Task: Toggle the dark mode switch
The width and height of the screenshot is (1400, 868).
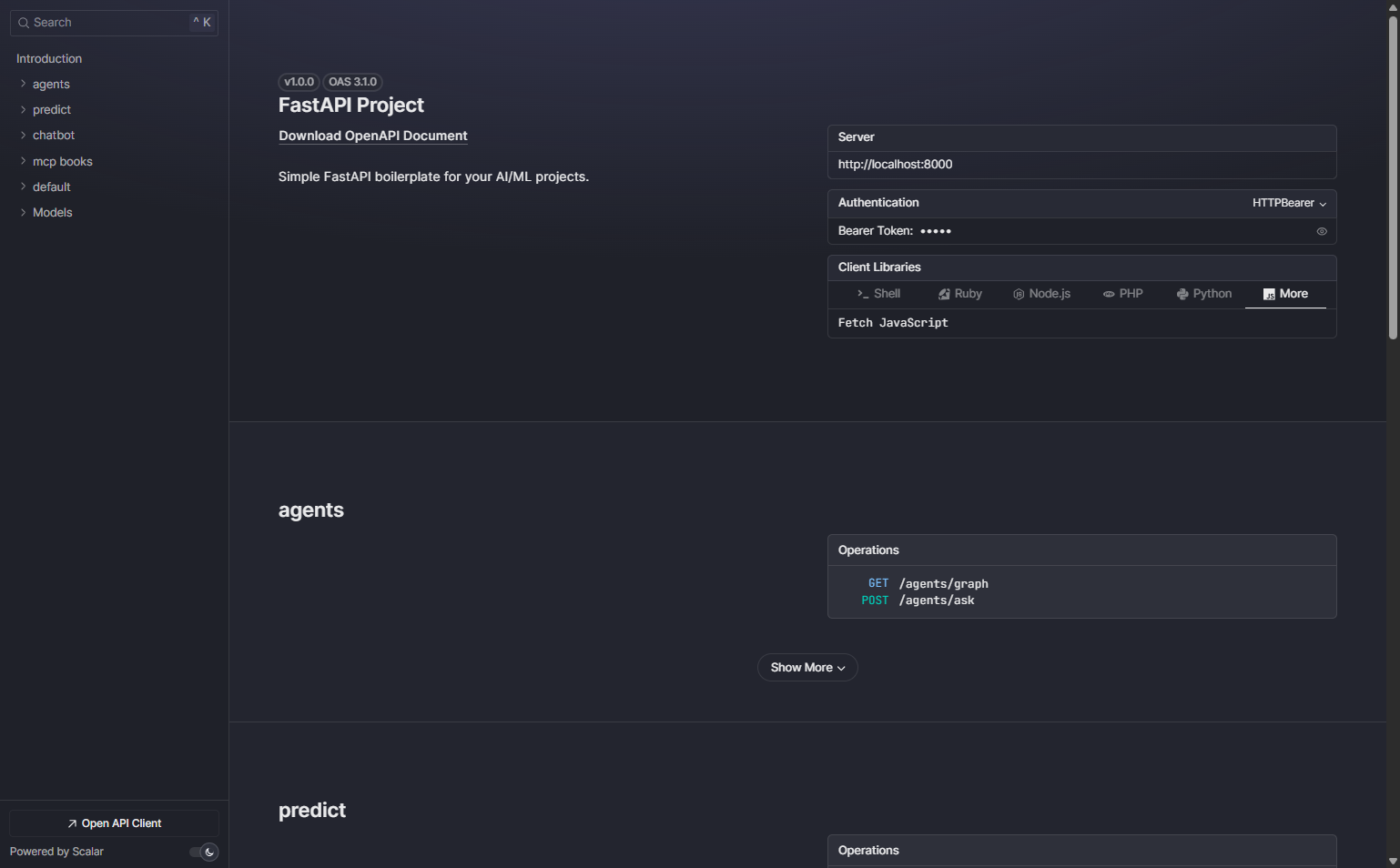Action: pyautogui.click(x=201, y=852)
